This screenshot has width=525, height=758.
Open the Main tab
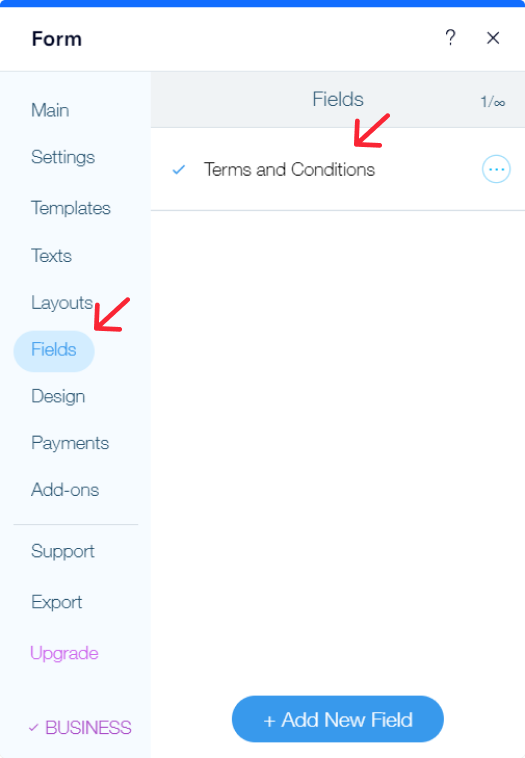pyautogui.click(x=50, y=110)
